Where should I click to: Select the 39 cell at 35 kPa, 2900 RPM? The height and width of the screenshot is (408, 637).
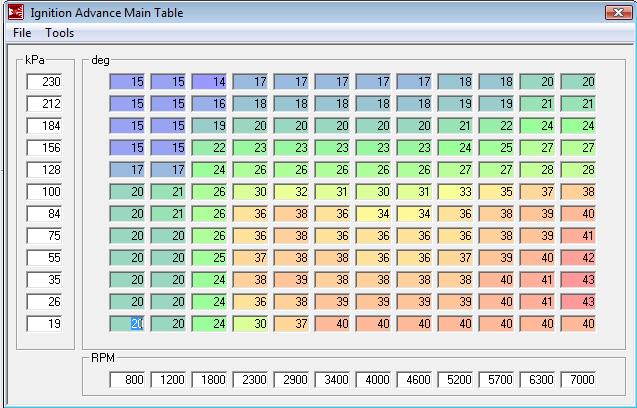[x=291, y=280]
